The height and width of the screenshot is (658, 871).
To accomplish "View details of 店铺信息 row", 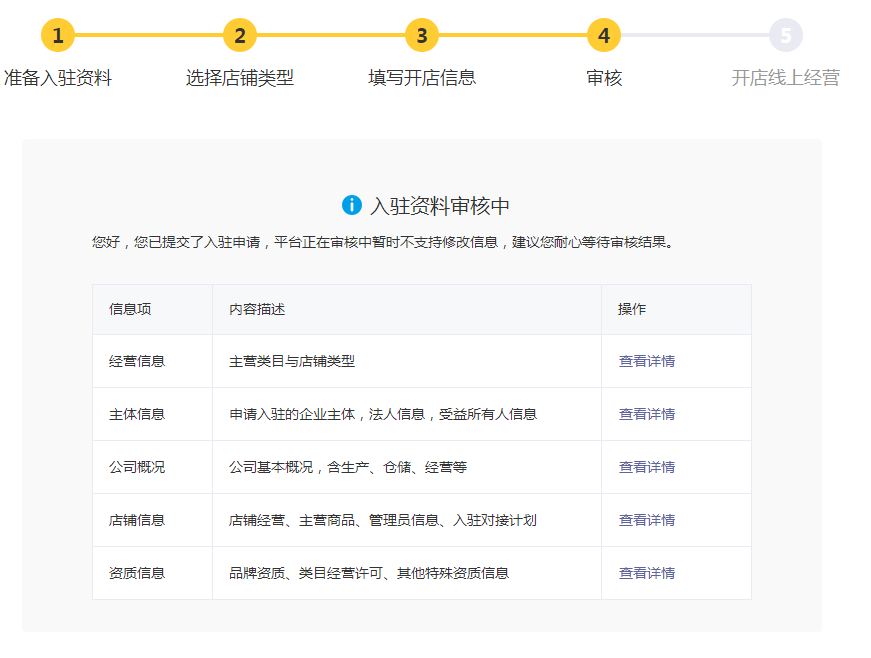I will coord(647,520).
